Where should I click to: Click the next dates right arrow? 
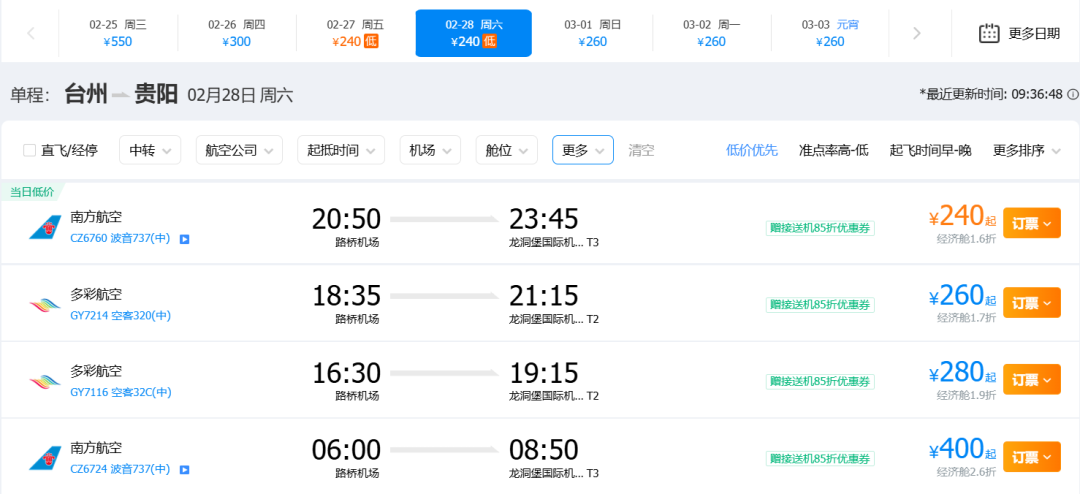click(917, 33)
